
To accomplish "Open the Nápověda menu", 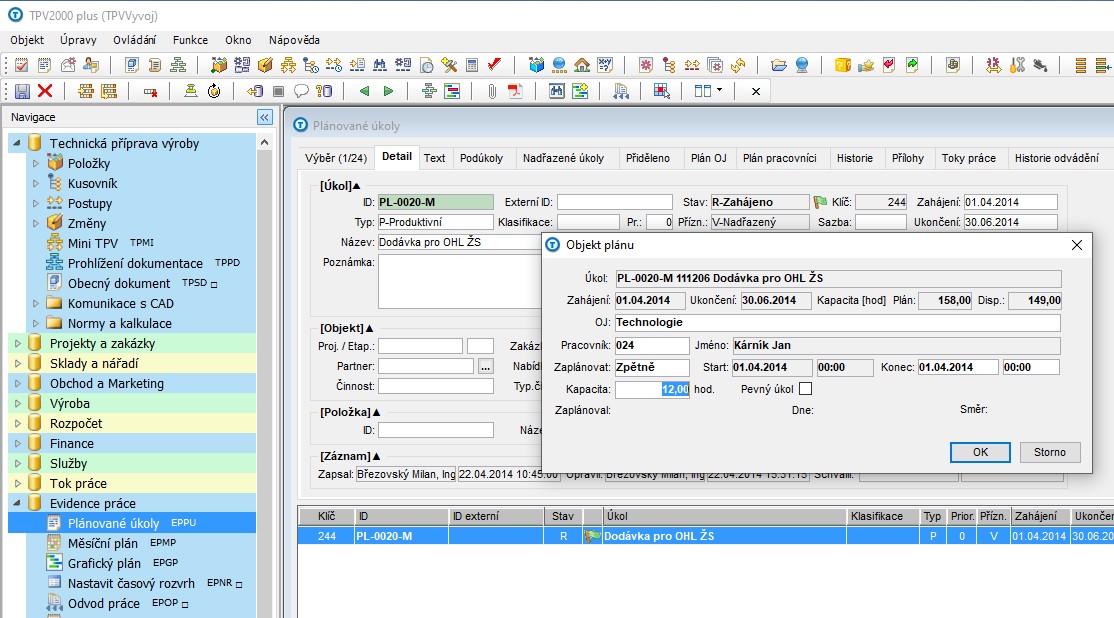I will point(294,40).
